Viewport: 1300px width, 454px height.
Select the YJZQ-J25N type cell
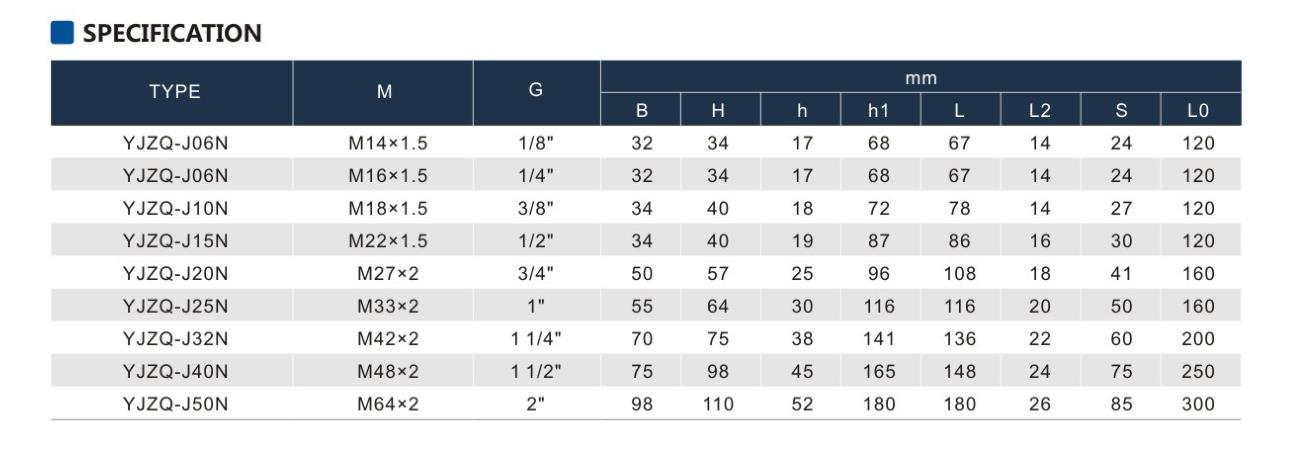[175, 306]
